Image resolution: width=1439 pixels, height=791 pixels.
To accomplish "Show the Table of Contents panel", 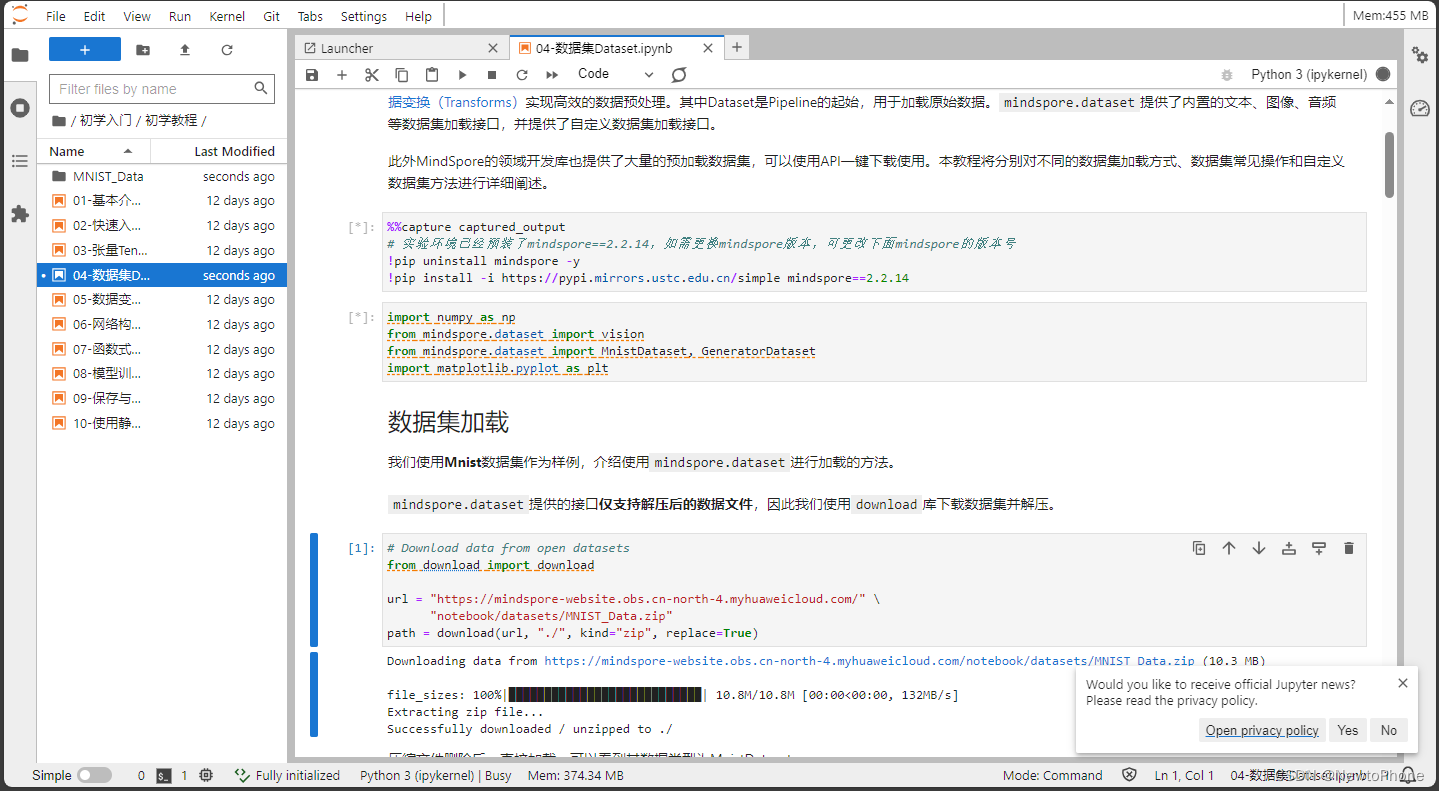I will [x=19, y=161].
